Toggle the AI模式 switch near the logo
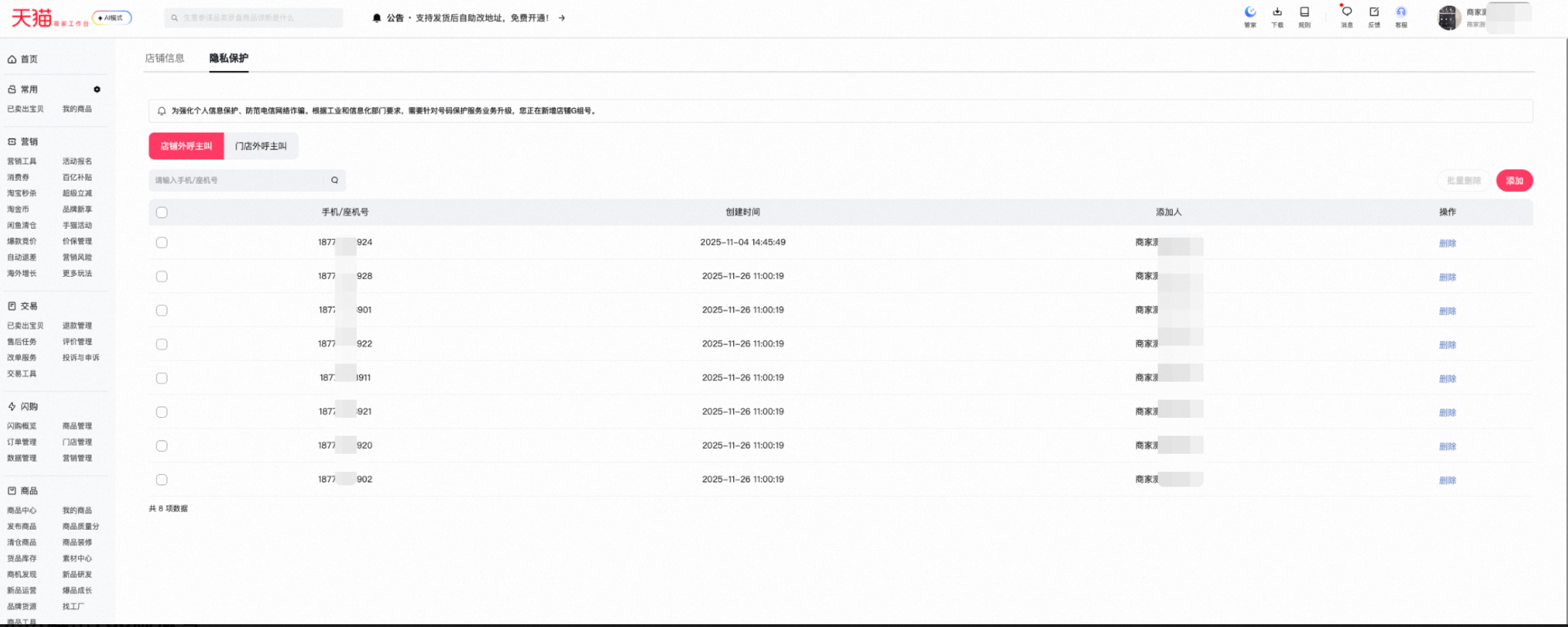This screenshot has height=627, width=1568. pos(112,18)
